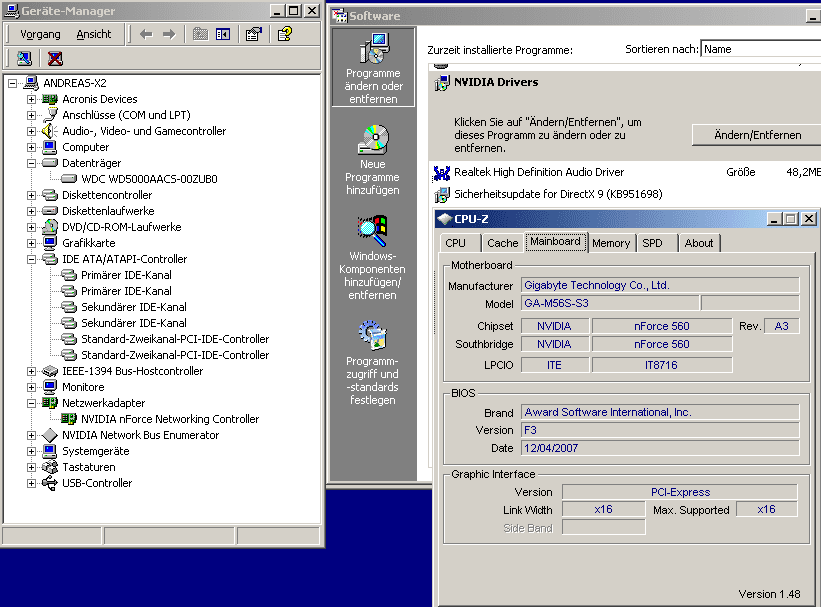Click the Audio-, Video- und Gamecontroller speaker icon

pos(49,131)
